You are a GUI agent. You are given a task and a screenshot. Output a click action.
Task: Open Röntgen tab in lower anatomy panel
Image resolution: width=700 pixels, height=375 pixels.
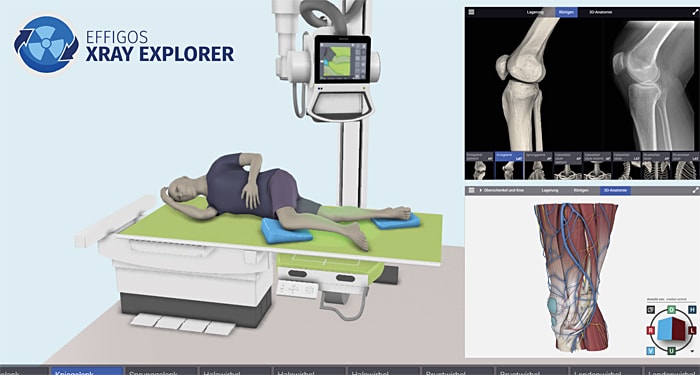click(581, 191)
